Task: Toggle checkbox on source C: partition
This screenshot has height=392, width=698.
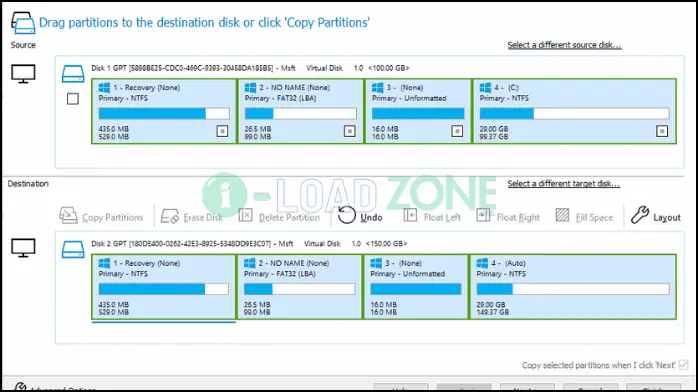Action: tap(662, 131)
